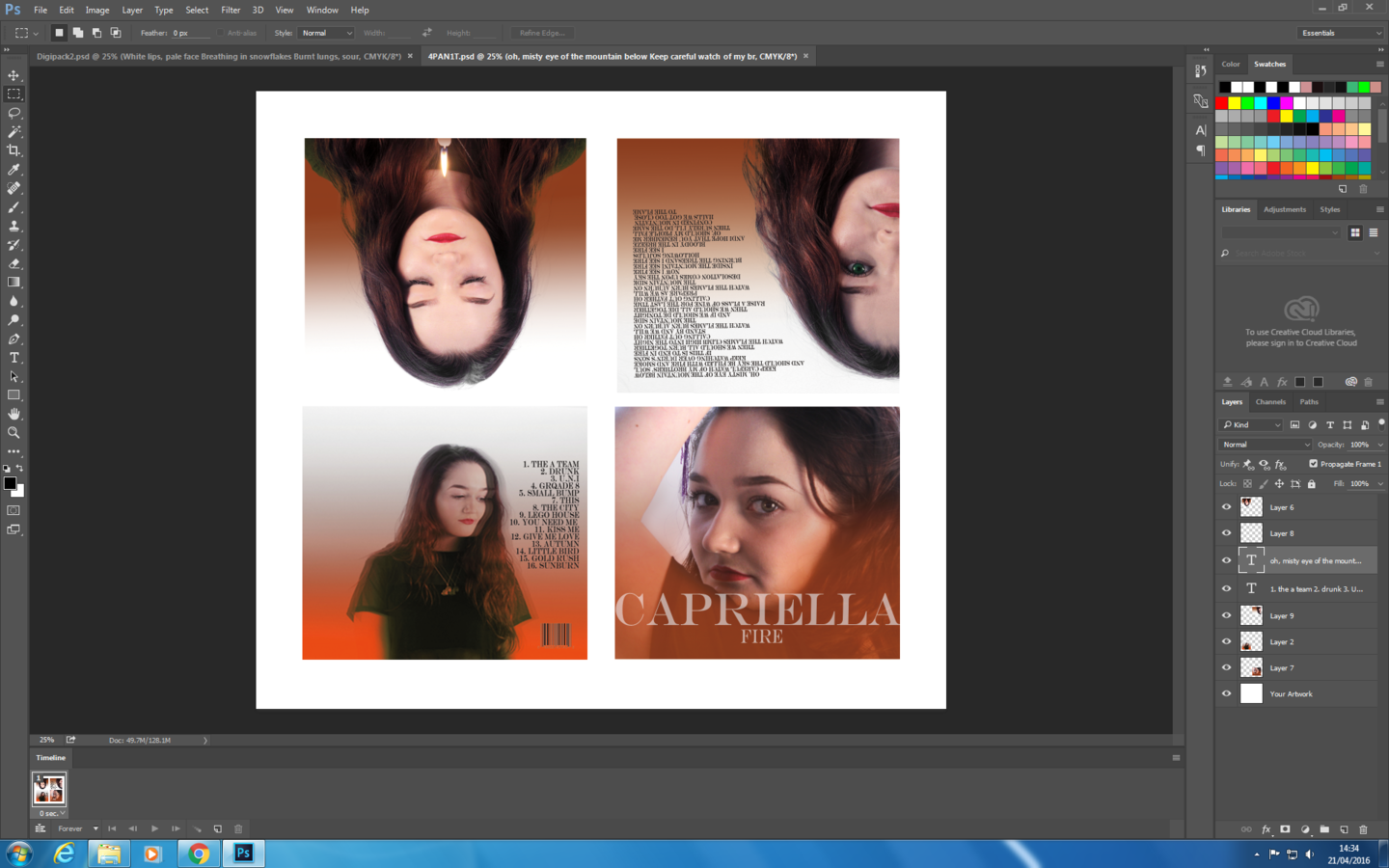The height and width of the screenshot is (868, 1389).
Task: Open the Style Normal dropdown in options bar
Action: pyautogui.click(x=326, y=33)
